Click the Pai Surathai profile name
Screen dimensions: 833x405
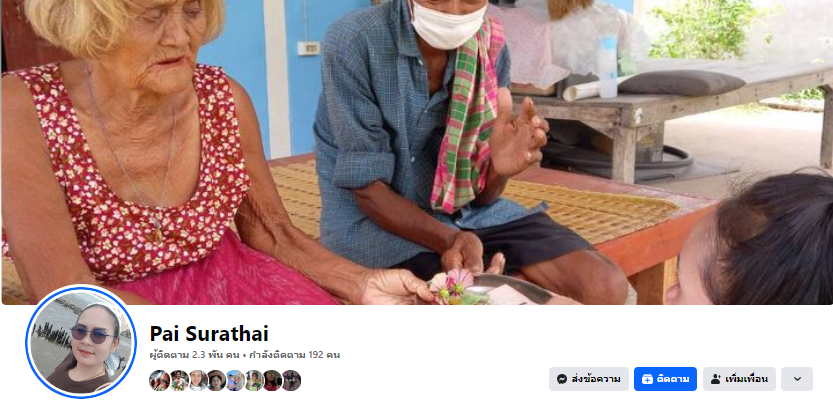pos(209,334)
